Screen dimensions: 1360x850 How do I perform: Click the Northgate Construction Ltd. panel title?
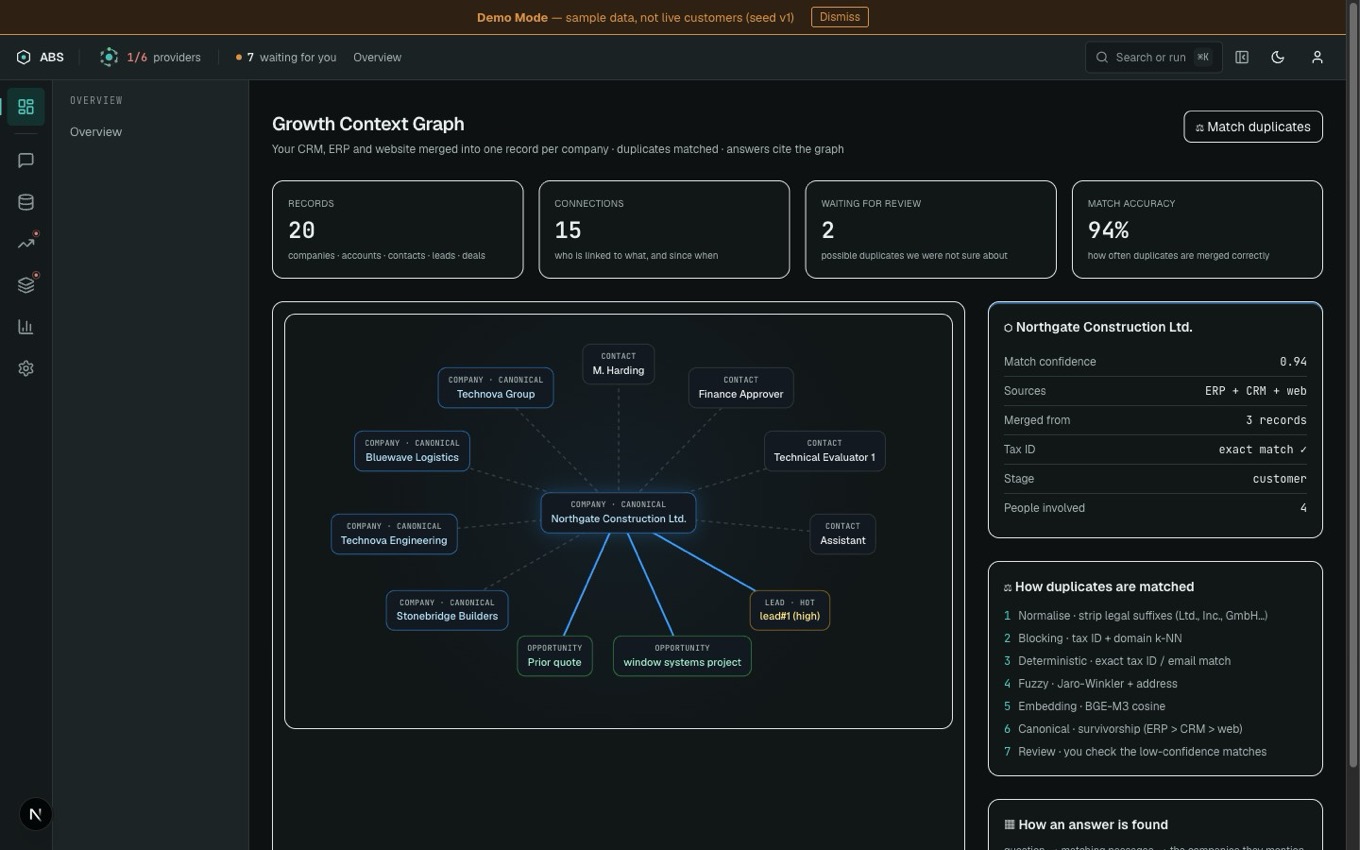coord(1104,327)
